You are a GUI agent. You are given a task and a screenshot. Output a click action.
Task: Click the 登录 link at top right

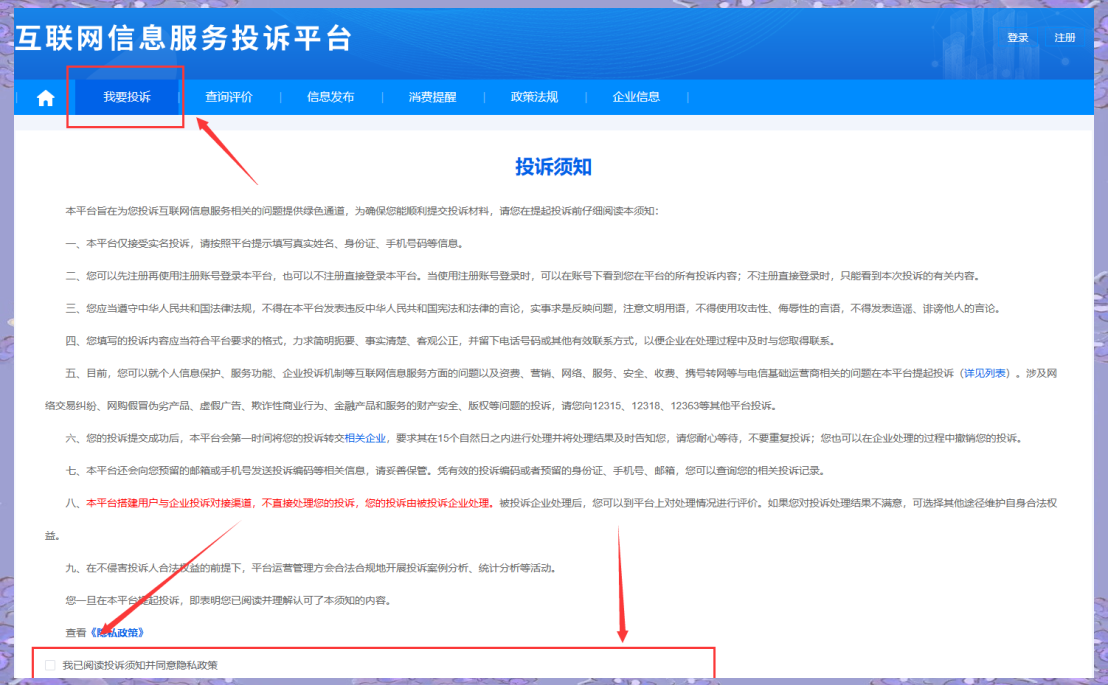pyautogui.click(x=1018, y=38)
